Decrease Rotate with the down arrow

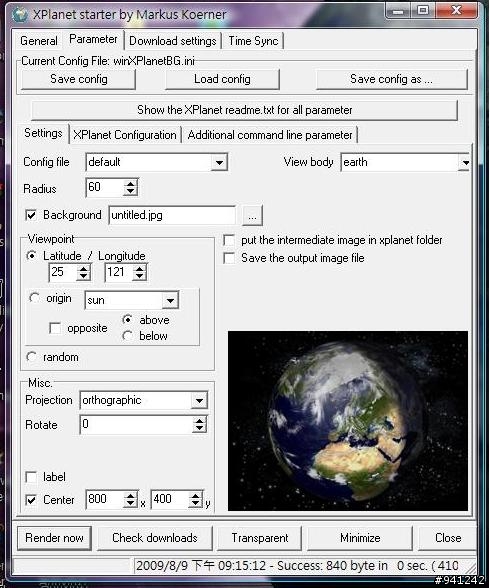[199, 429]
